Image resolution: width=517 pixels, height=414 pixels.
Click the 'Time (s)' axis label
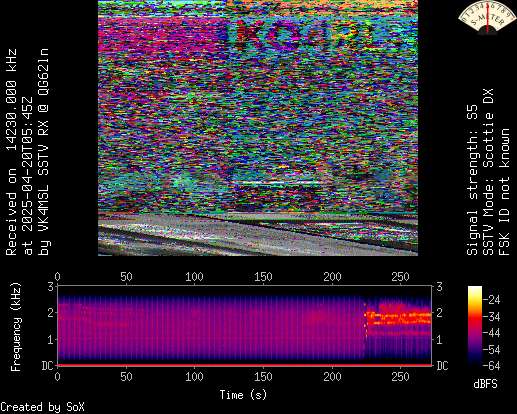[243, 395]
